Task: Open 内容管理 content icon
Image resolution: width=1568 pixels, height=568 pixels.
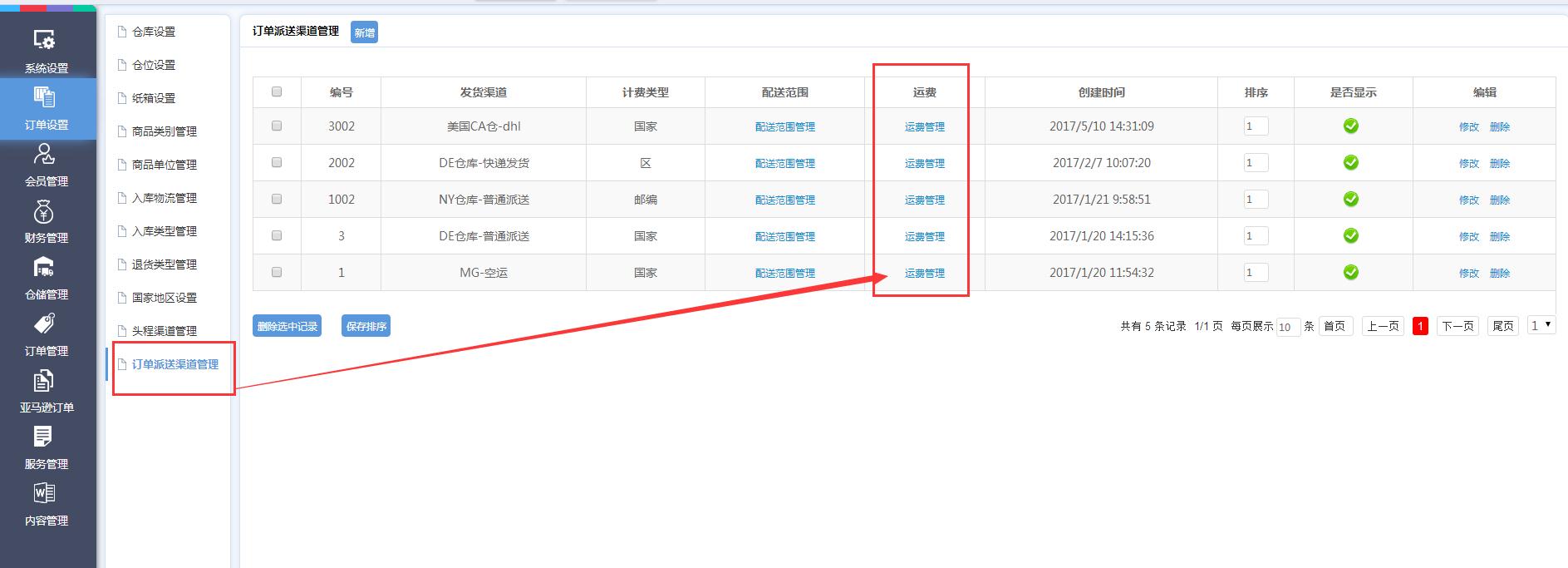Action: pos(46,503)
